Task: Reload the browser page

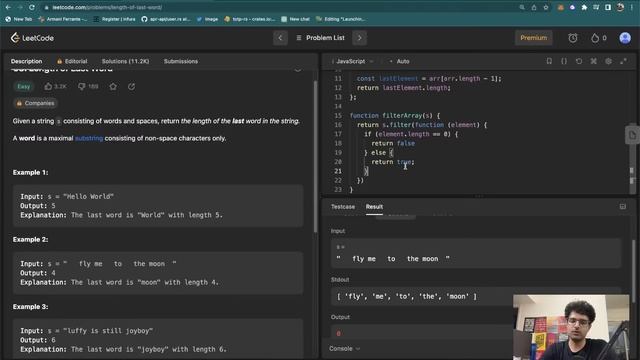Action: coord(32,7)
